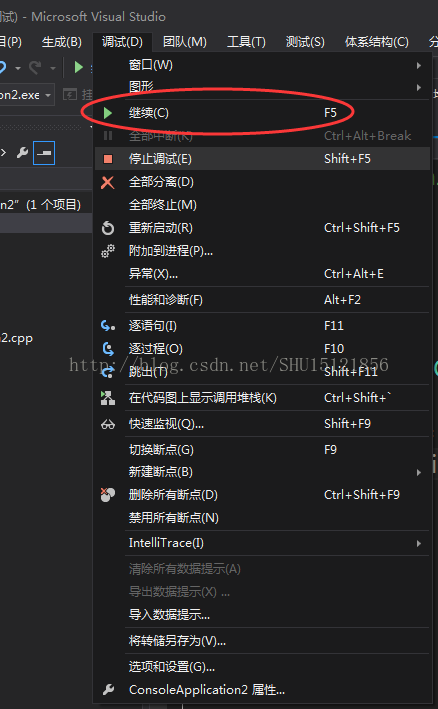This screenshot has width=438, height=709.
Task: Open the 生成(B) menu
Action: (61, 42)
